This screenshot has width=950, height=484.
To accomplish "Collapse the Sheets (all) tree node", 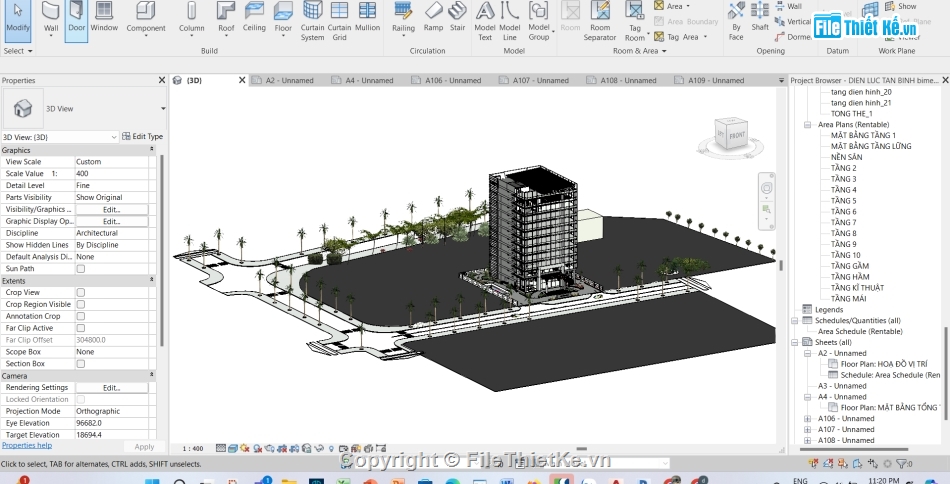I will click(795, 342).
